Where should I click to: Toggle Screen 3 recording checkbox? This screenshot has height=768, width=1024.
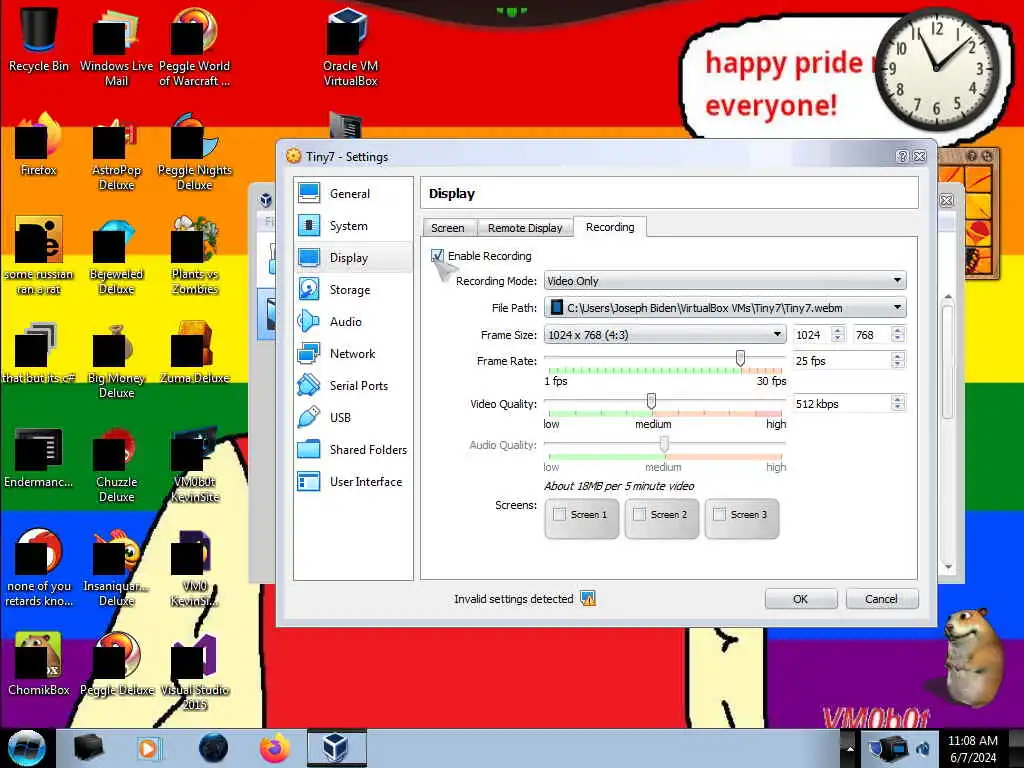click(x=720, y=515)
